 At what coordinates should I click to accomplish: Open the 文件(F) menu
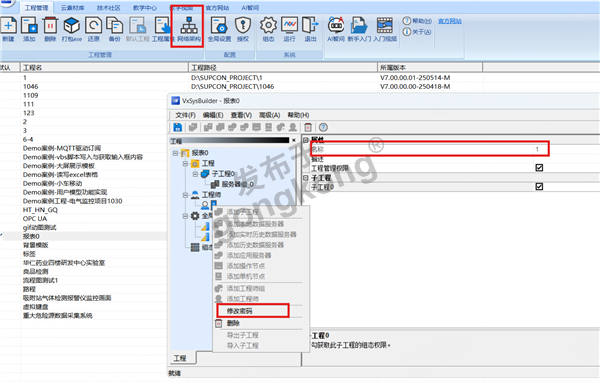pyautogui.click(x=185, y=115)
